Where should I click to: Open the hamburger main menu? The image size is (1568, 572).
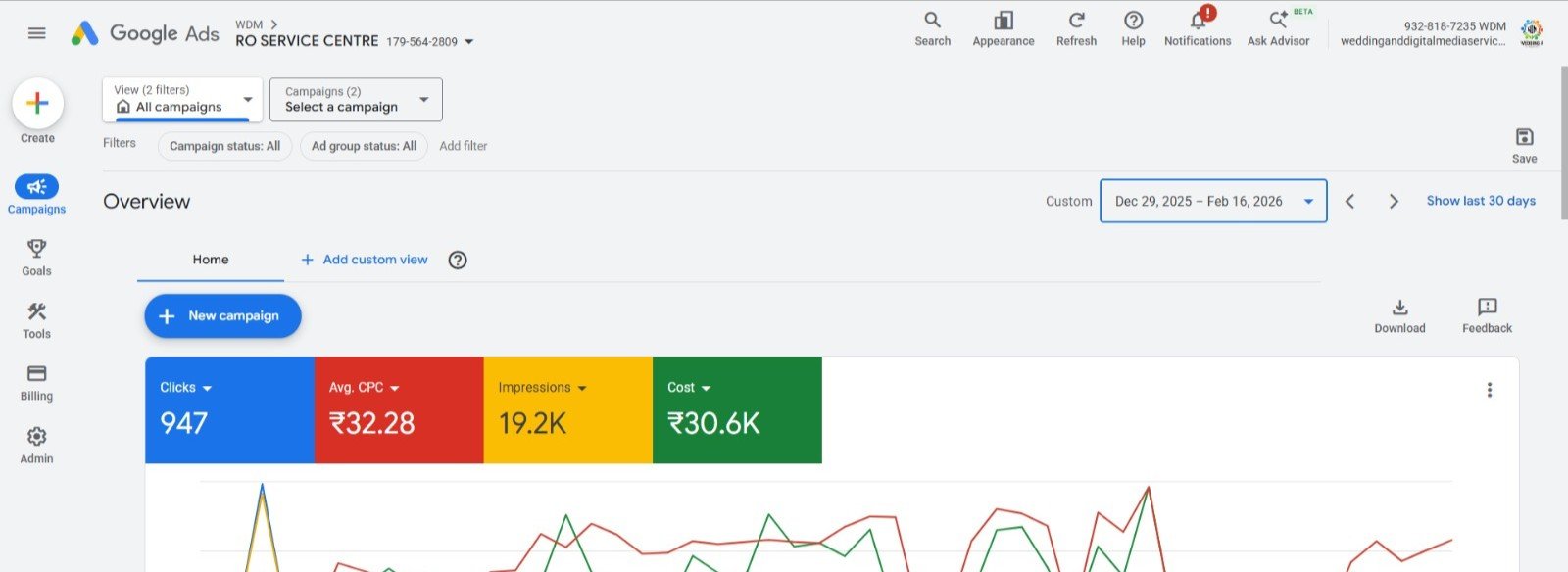click(37, 33)
